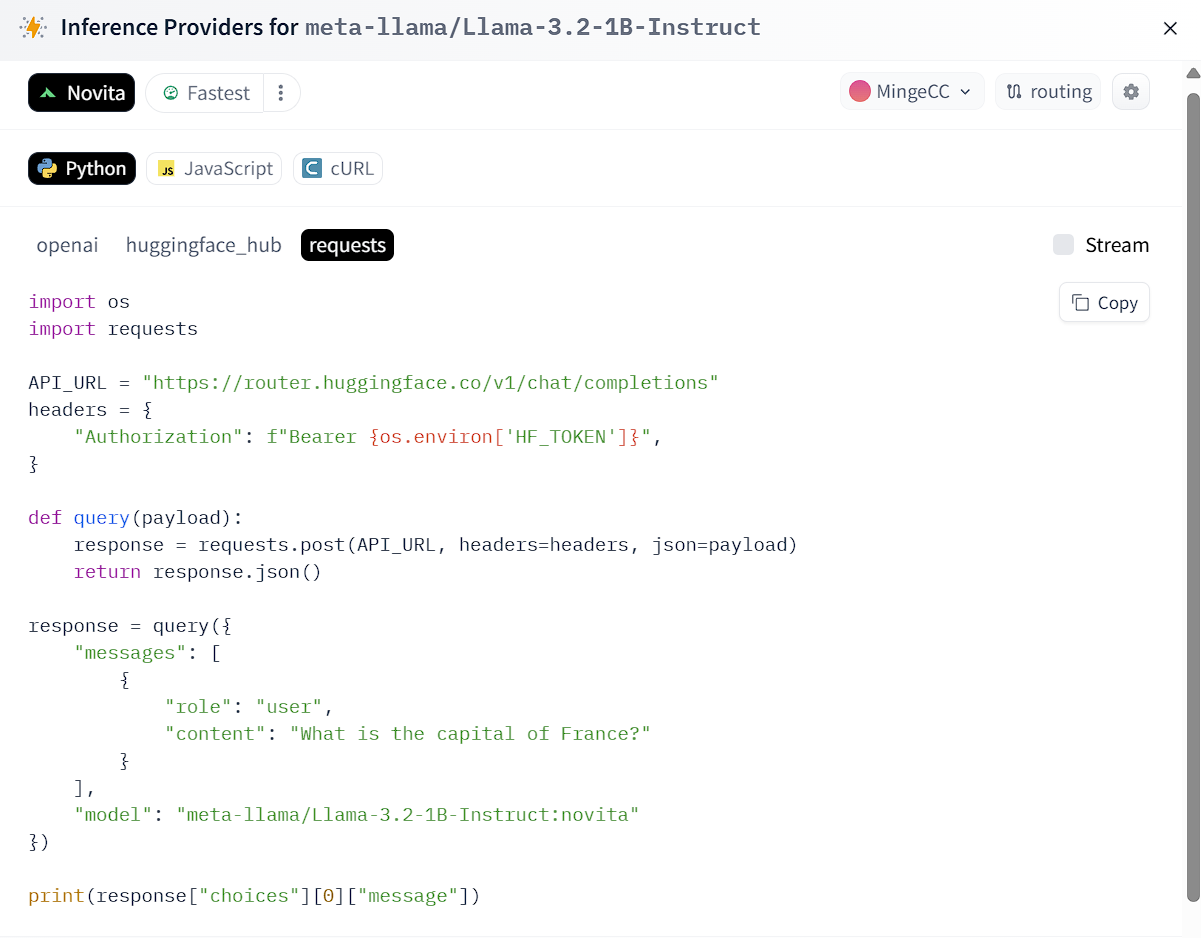Open the three-dot provider options menu
Viewport: 1201px width, 938px height.
pyautogui.click(x=281, y=93)
